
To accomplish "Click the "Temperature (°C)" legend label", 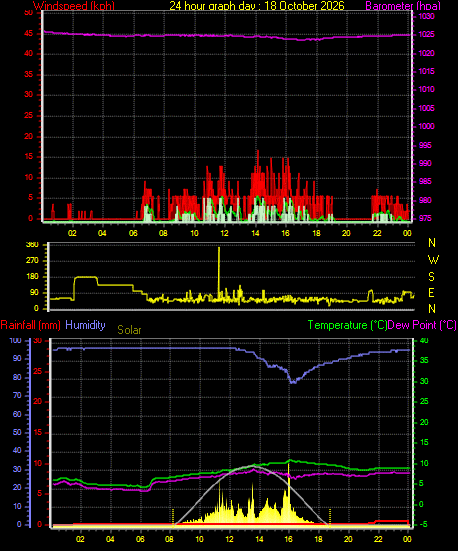I will (x=347, y=325).
